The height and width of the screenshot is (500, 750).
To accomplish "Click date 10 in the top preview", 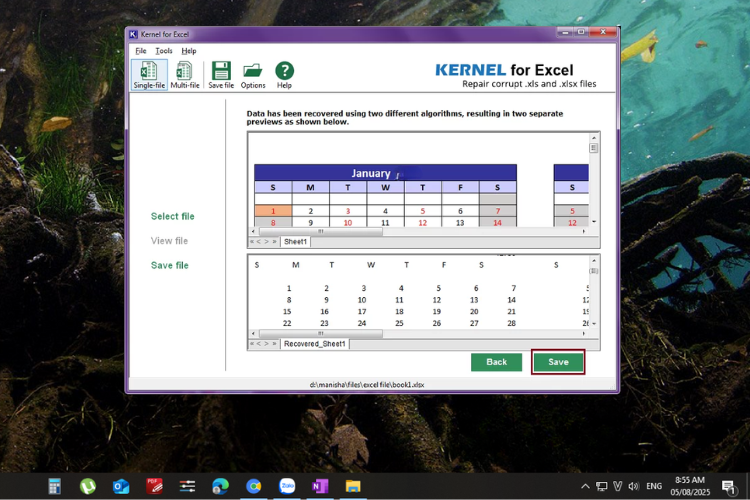I will click(x=348, y=223).
